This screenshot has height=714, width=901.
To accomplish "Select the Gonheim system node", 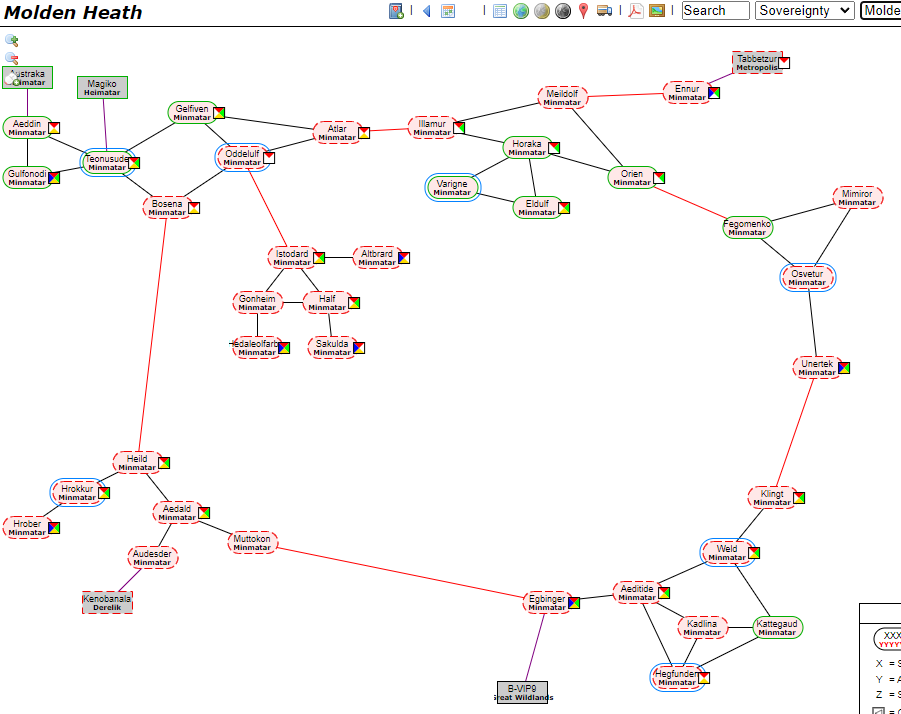I will pos(257,302).
